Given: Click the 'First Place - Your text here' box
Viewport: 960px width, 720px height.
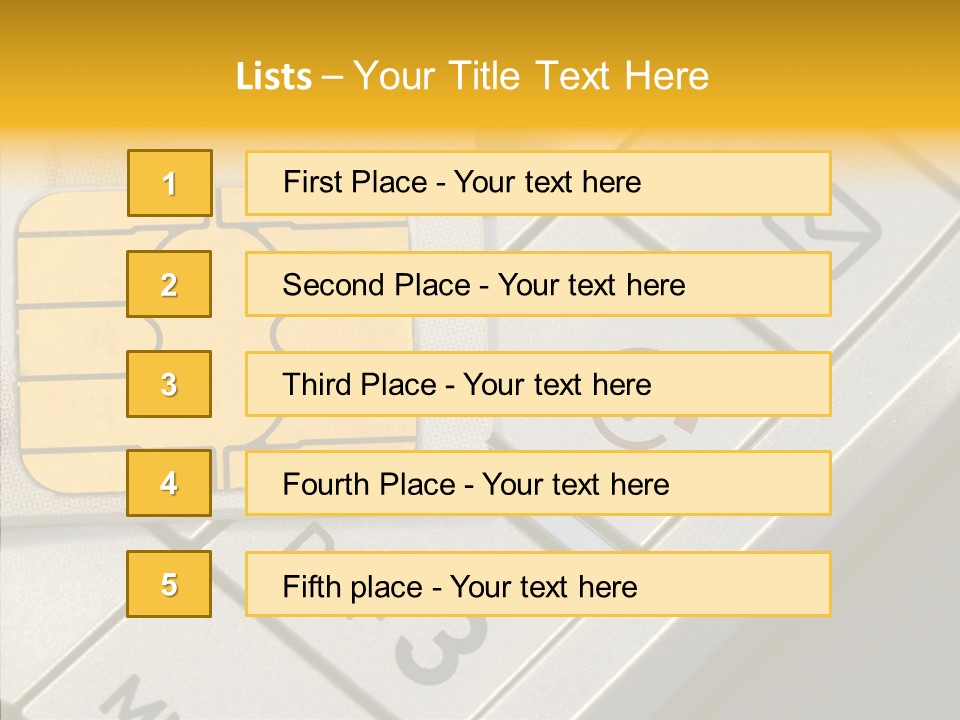Looking at the screenshot, I should tap(538, 183).
